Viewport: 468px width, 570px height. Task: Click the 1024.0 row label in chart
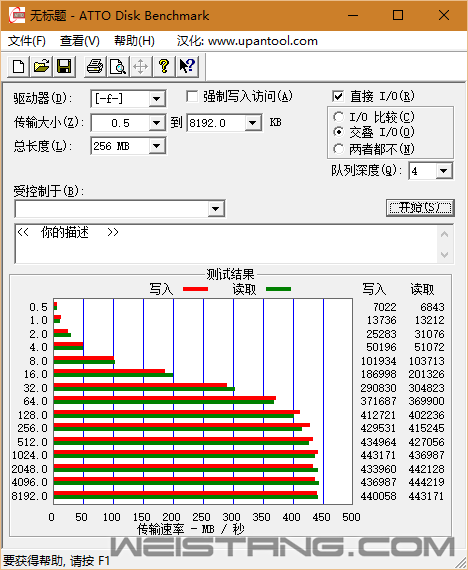(30, 455)
